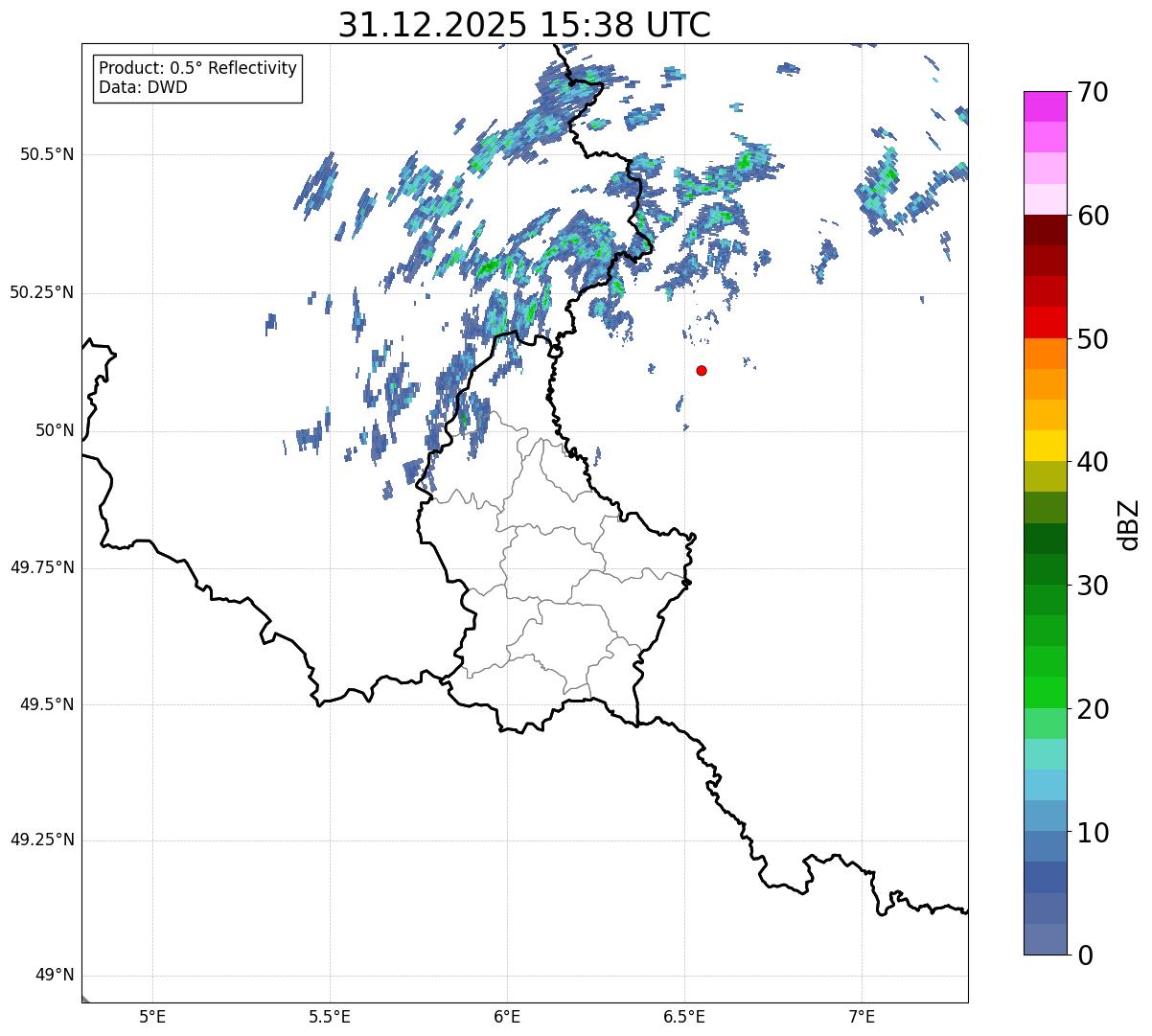Screen dimensions: 1152x1036
Task: Click the 50.25°N latitude label
Action: (x=41, y=293)
